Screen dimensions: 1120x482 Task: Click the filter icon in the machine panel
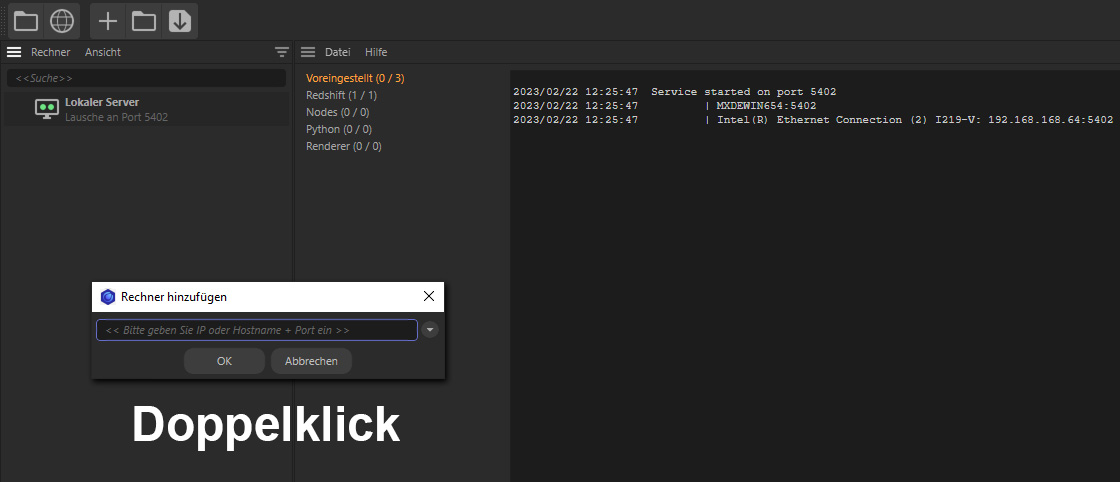pyautogui.click(x=282, y=52)
